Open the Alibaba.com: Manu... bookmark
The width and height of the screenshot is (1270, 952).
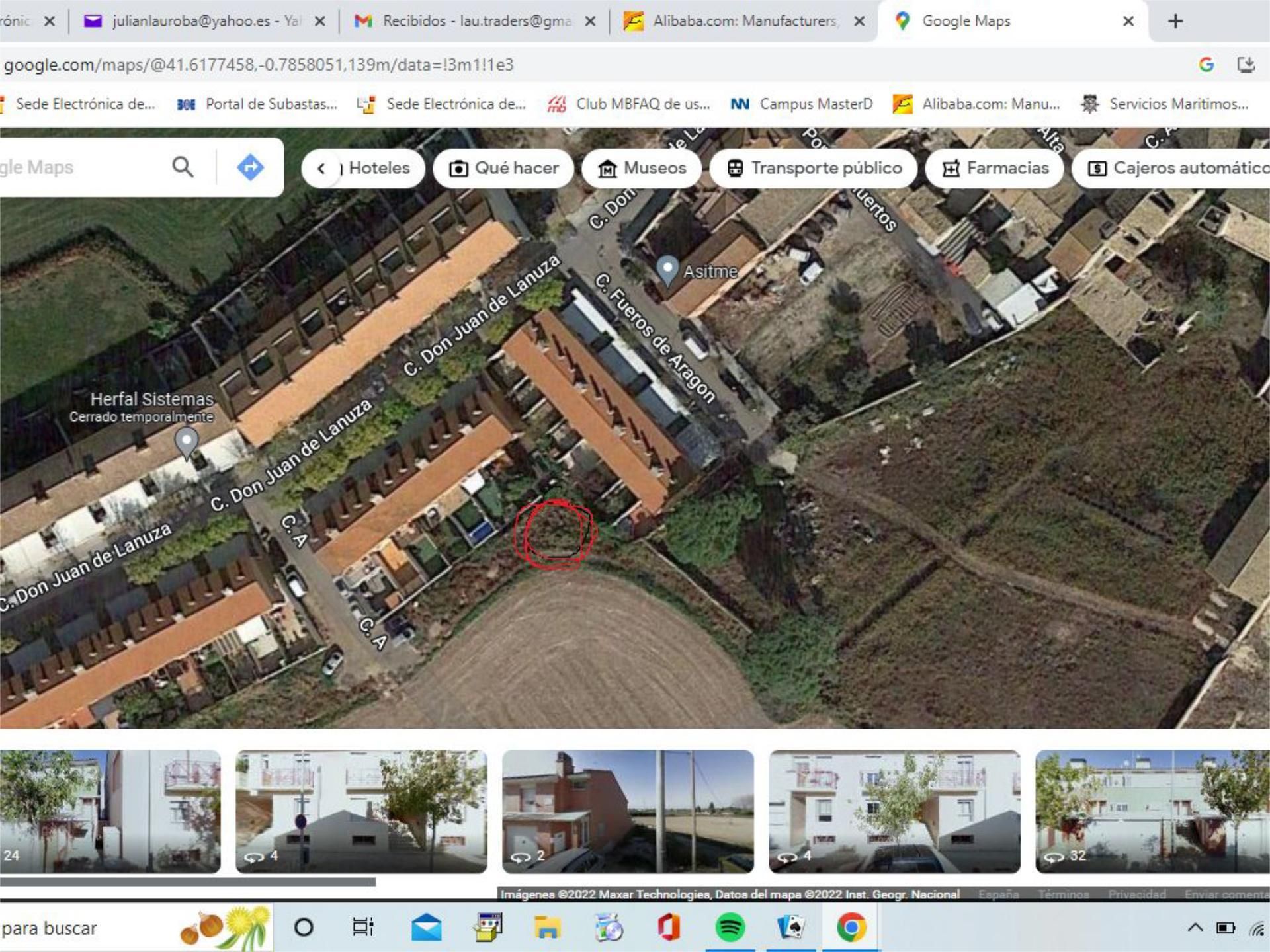977,104
